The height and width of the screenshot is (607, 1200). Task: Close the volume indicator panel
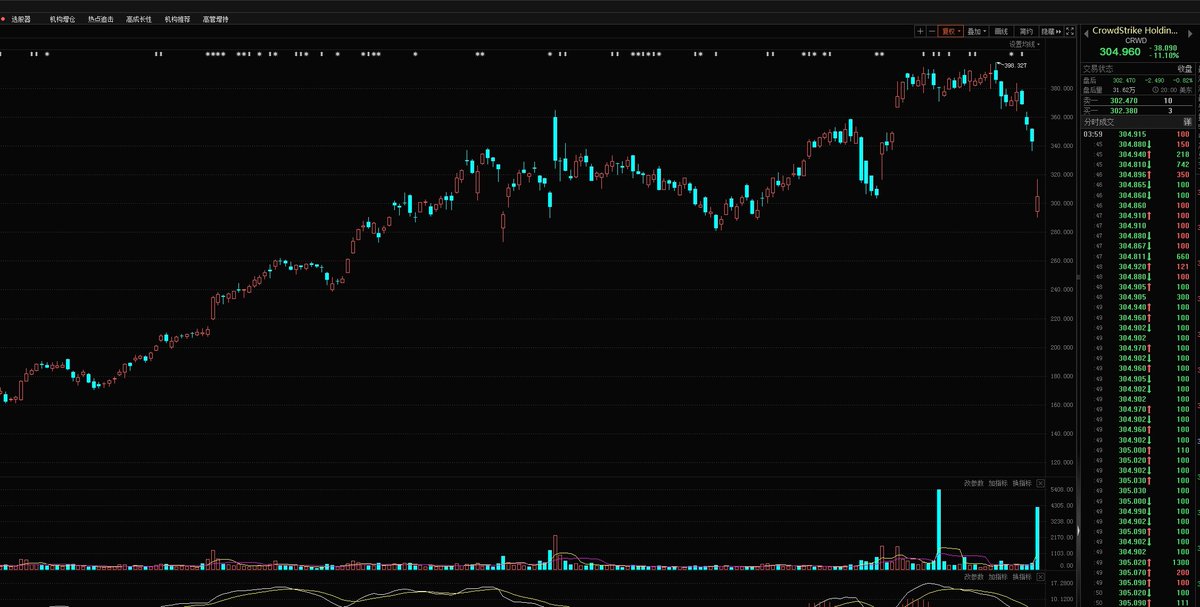tap(1039, 483)
